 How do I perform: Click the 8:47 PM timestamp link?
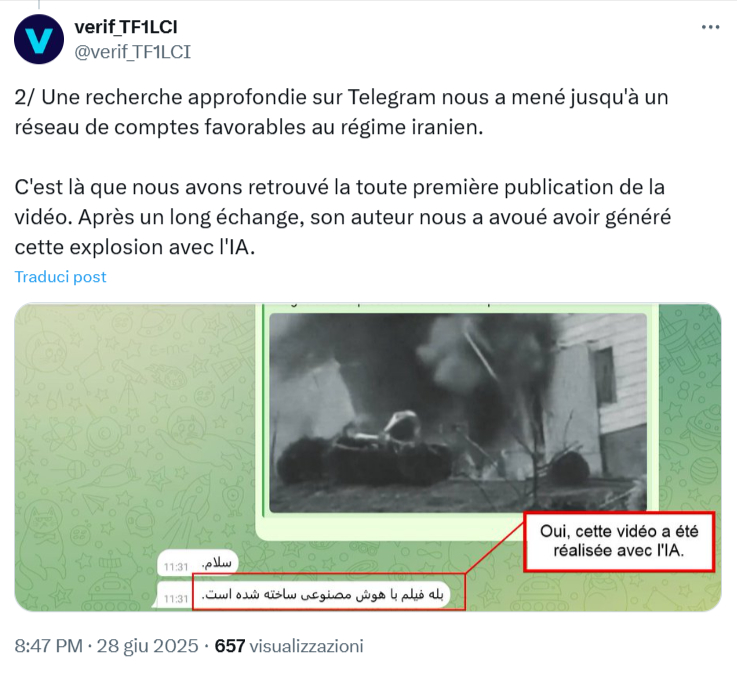[x=48, y=646]
